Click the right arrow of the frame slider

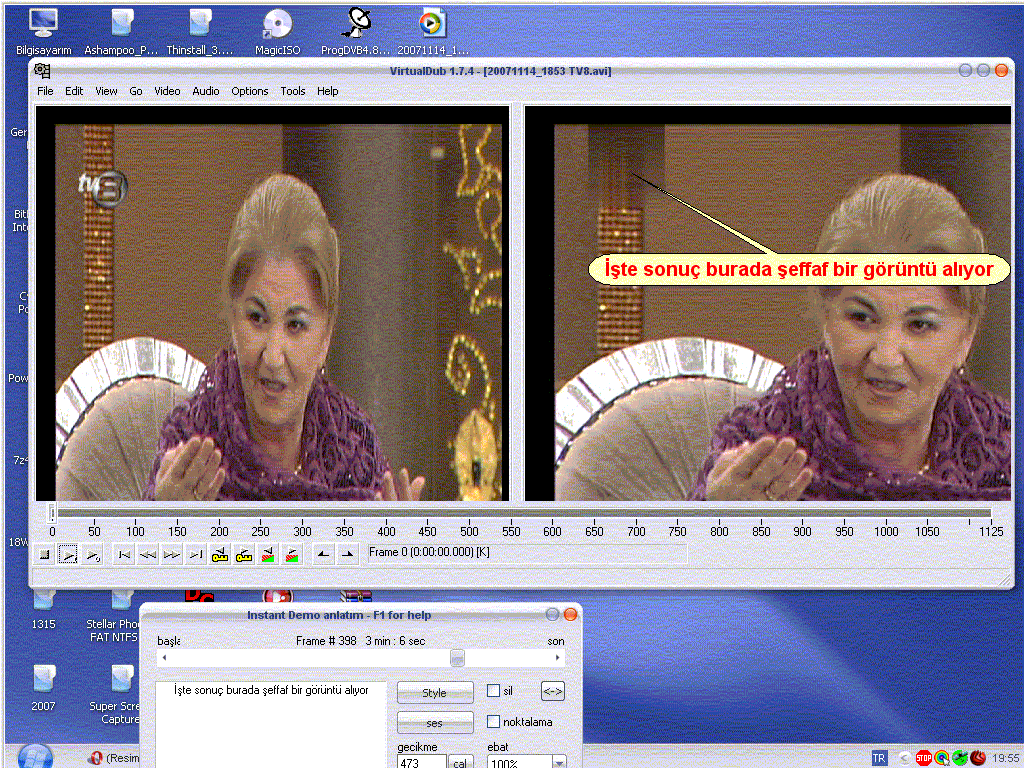coord(557,658)
